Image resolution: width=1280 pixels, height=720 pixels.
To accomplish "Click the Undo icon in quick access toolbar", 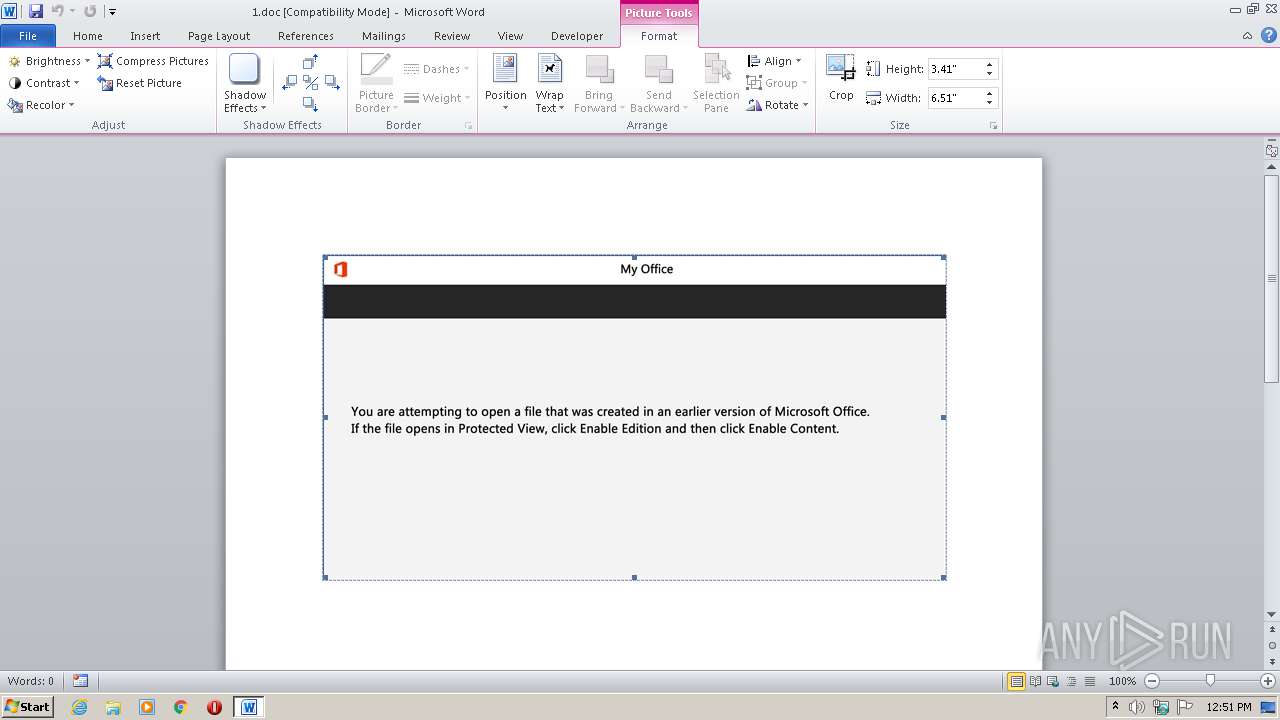I will coord(57,11).
